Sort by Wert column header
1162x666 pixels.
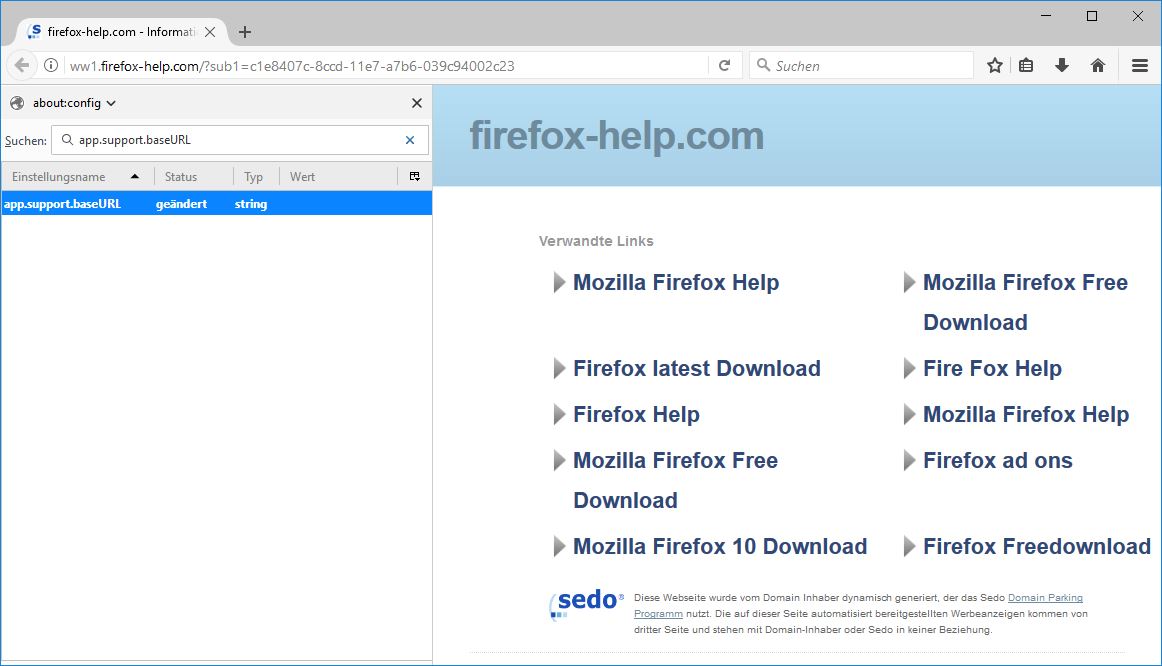tap(339, 176)
